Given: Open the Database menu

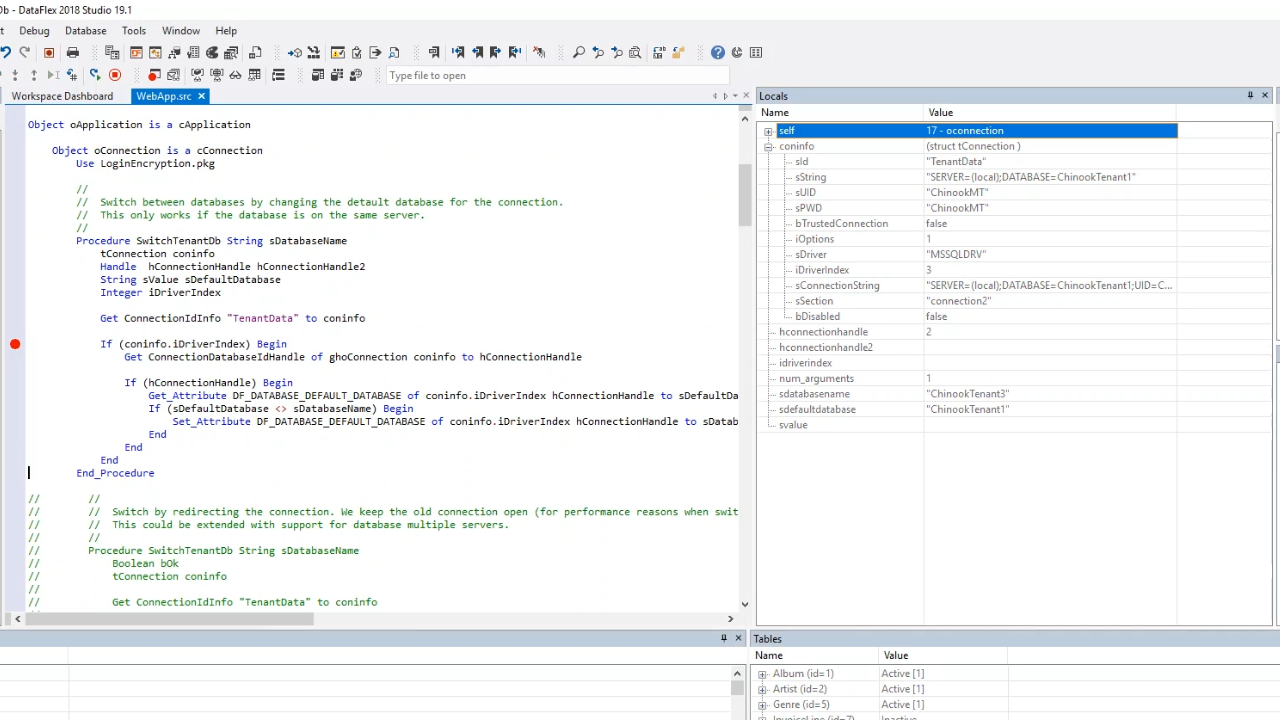Looking at the screenshot, I should [85, 31].
